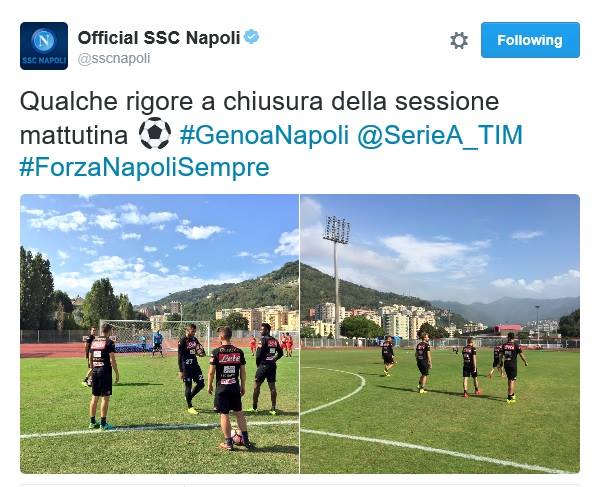Image resolution: width=607 pixels, height=487 pixels.
Task: Enlarge the right photo with floodlight tower
Action: pyautogui.click(x=440, y=334)
